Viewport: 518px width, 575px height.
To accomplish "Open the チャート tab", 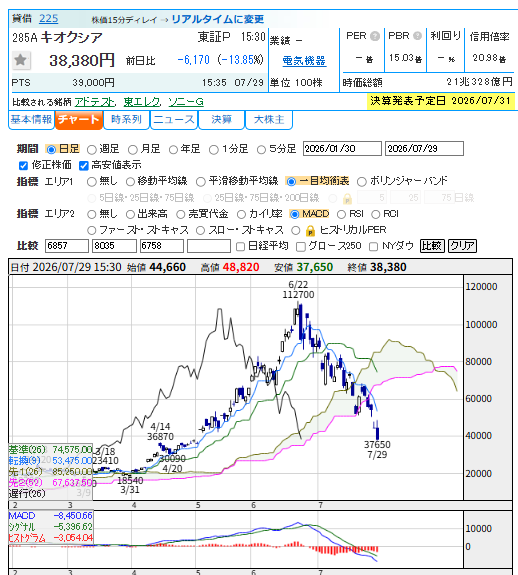I will (78, 120).
